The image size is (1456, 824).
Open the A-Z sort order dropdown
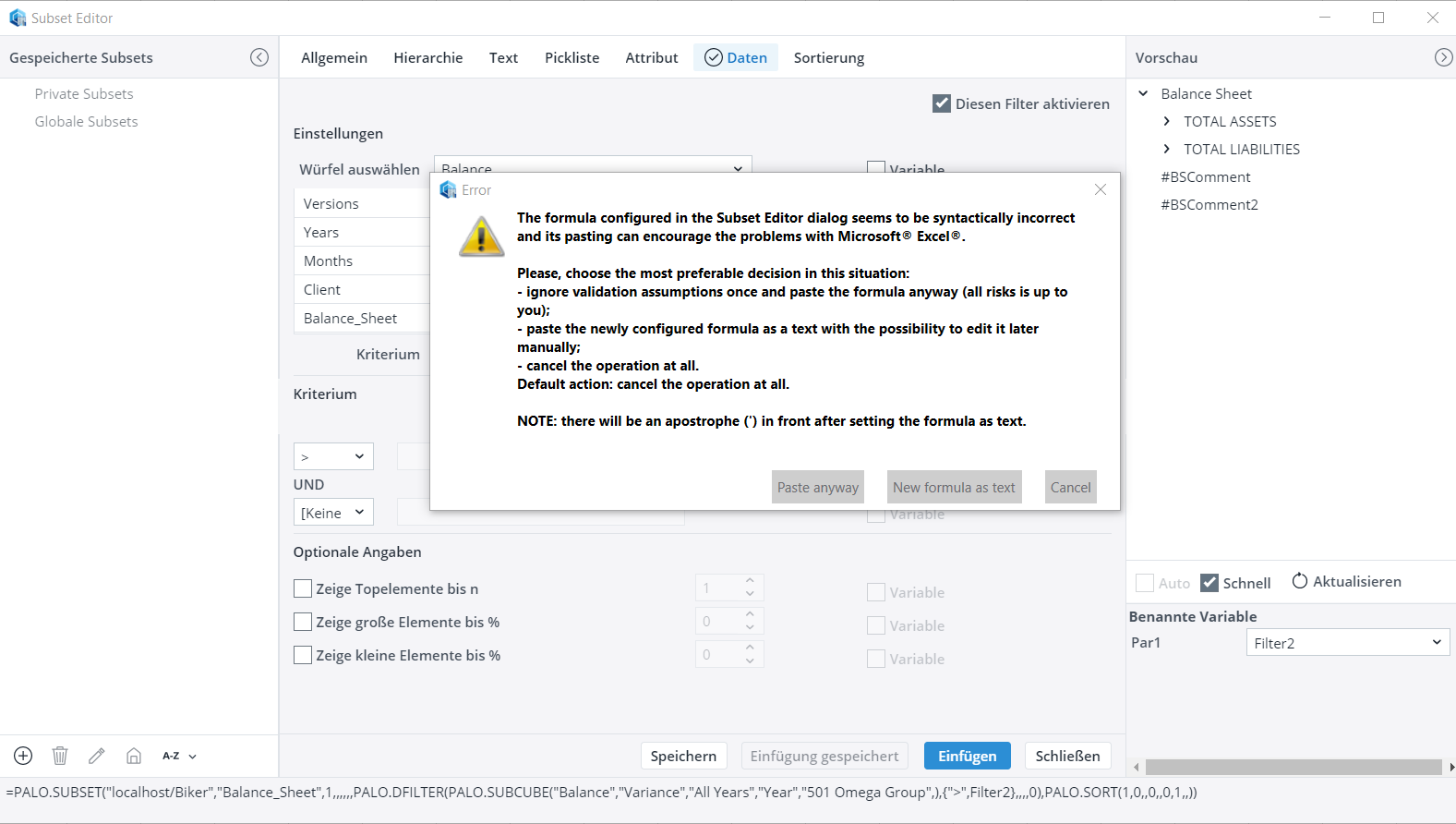click(180, 756)
